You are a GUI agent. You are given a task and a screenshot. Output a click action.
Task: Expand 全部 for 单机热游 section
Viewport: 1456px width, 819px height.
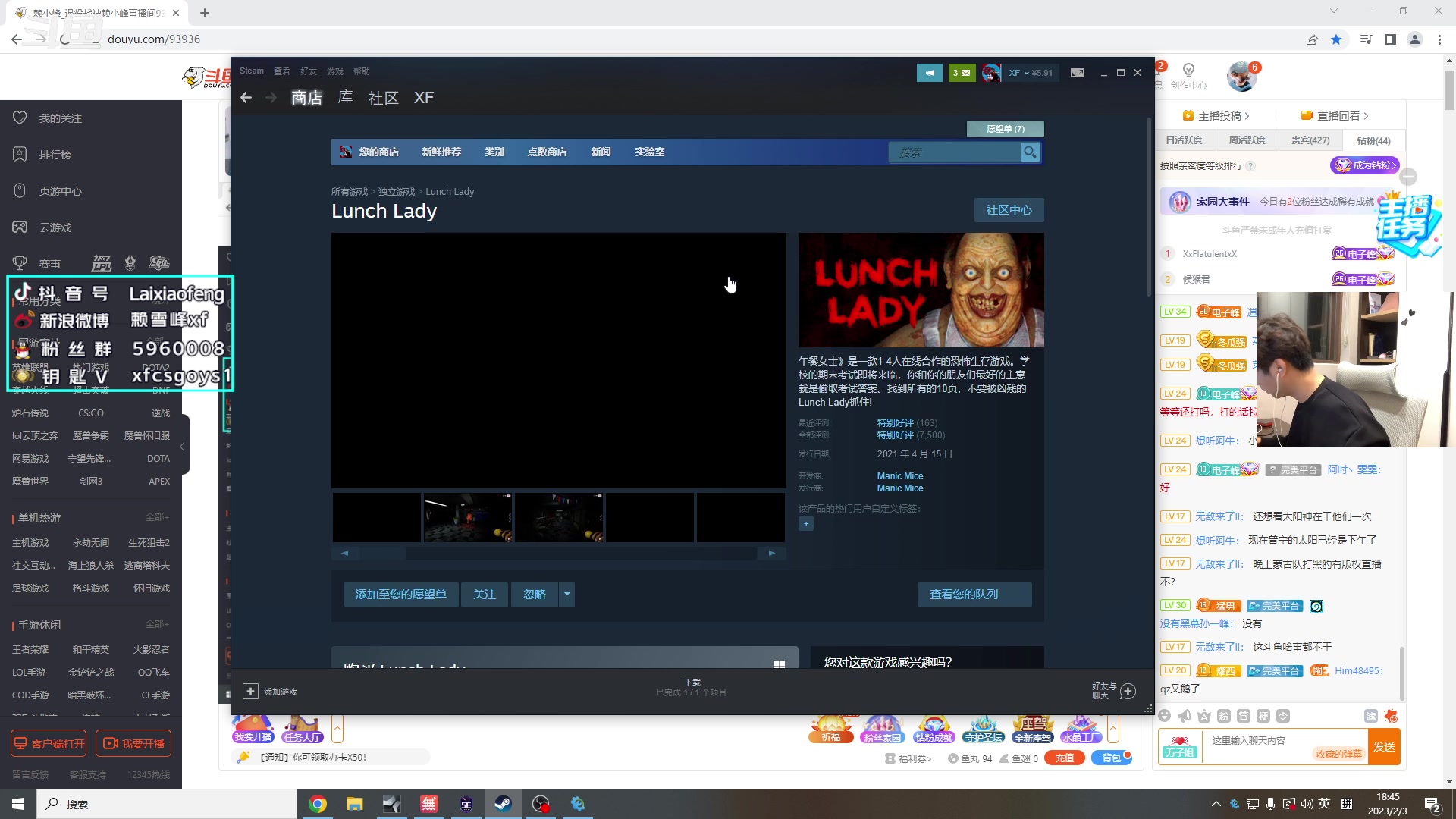[x=157, y=517]
